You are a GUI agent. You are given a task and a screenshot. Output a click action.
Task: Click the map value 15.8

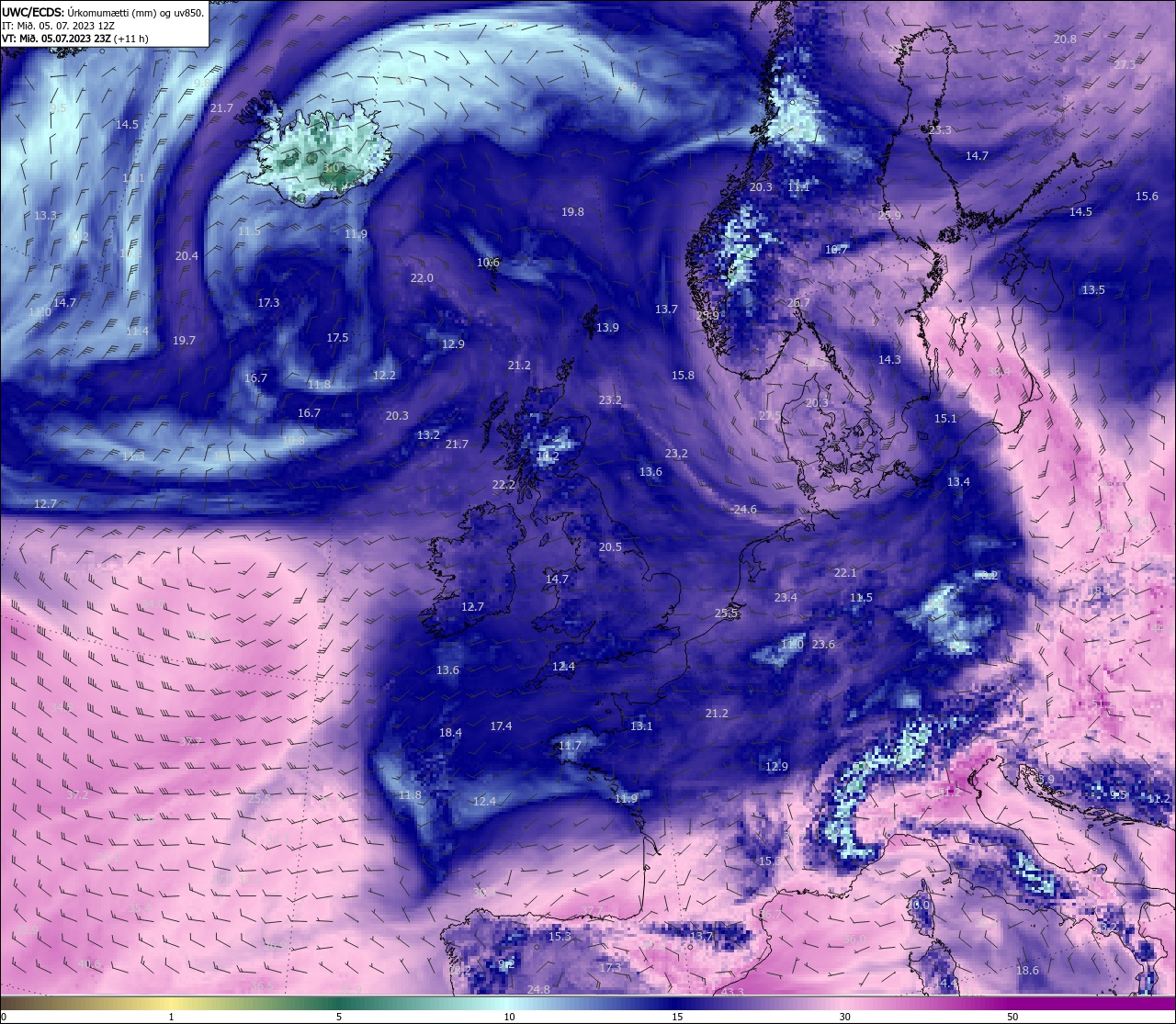[683, 376]
